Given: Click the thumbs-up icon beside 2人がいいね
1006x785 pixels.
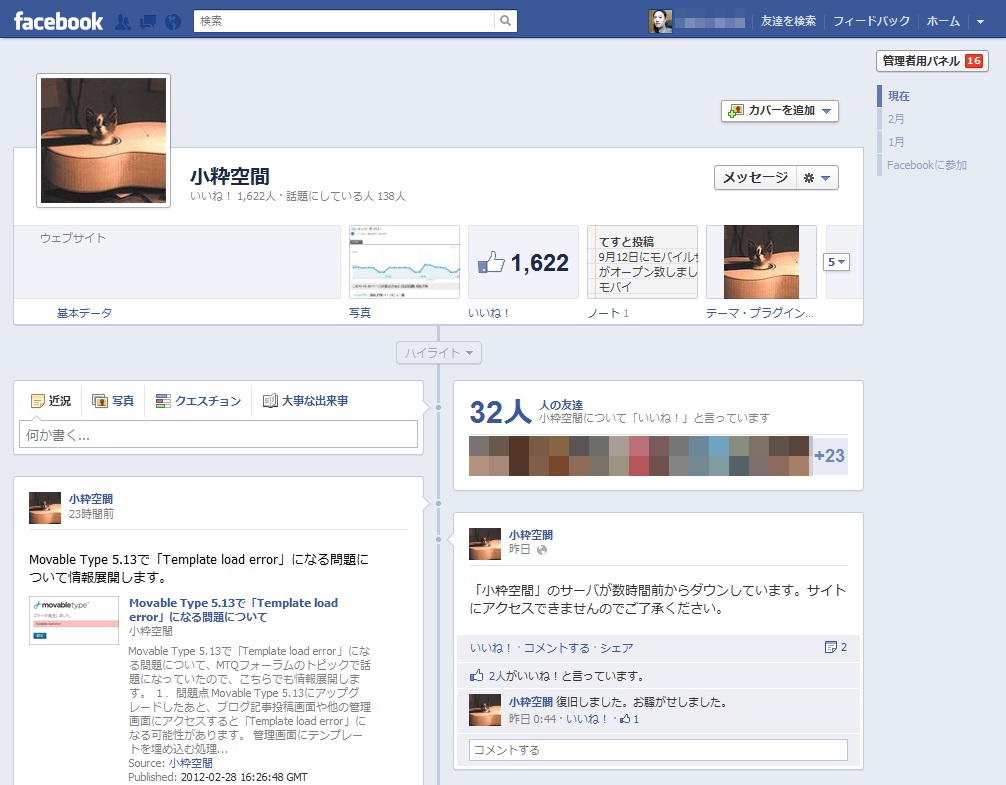Looking at the screenshot, I should 477,675.
